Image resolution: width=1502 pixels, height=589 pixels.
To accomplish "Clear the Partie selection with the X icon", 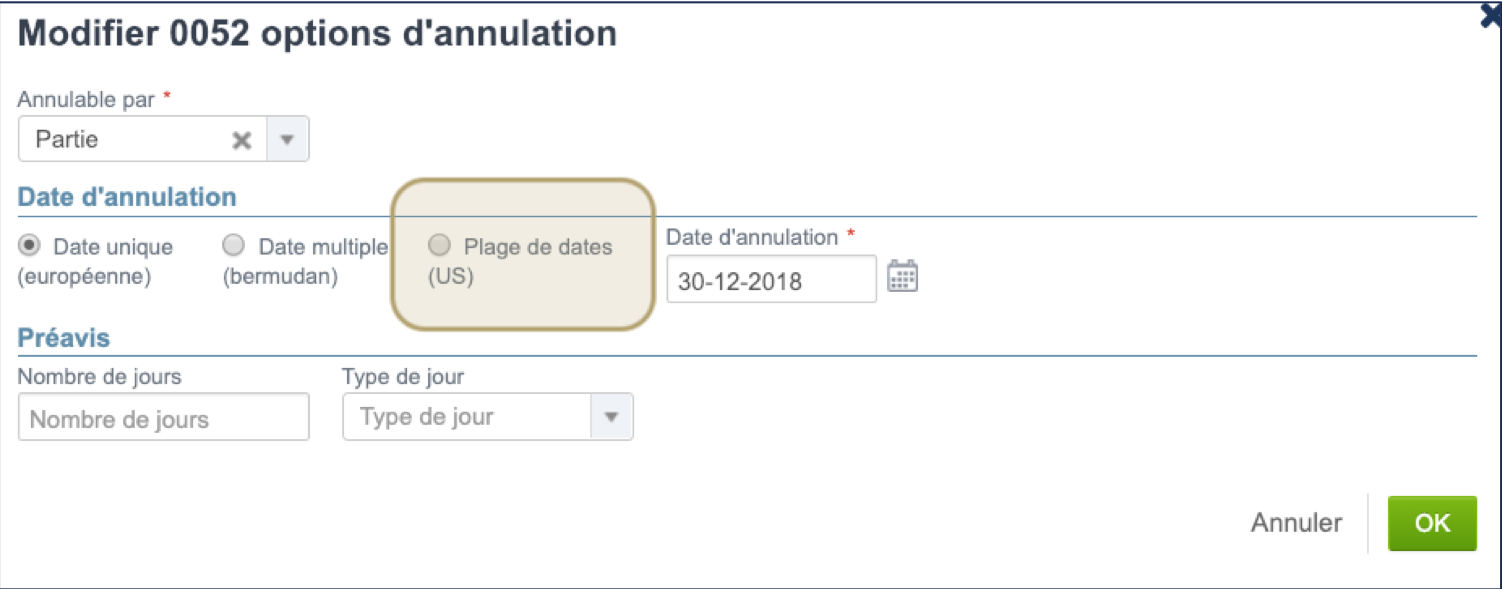I will pos(240,139).
